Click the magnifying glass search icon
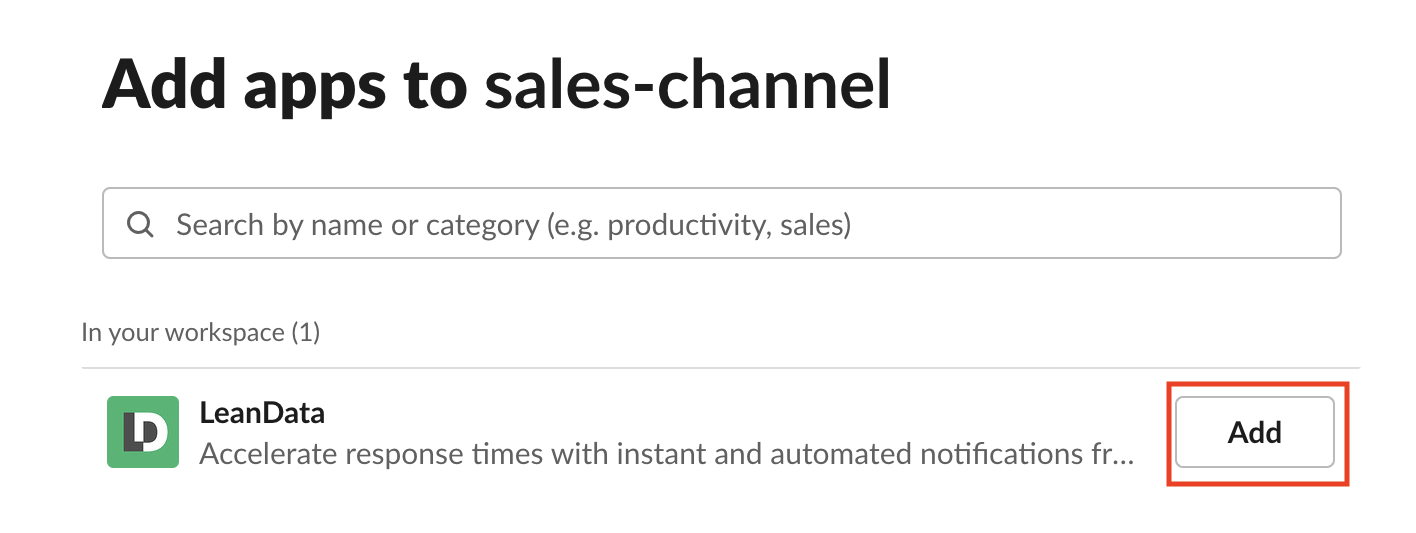 (x=140, y=224)
